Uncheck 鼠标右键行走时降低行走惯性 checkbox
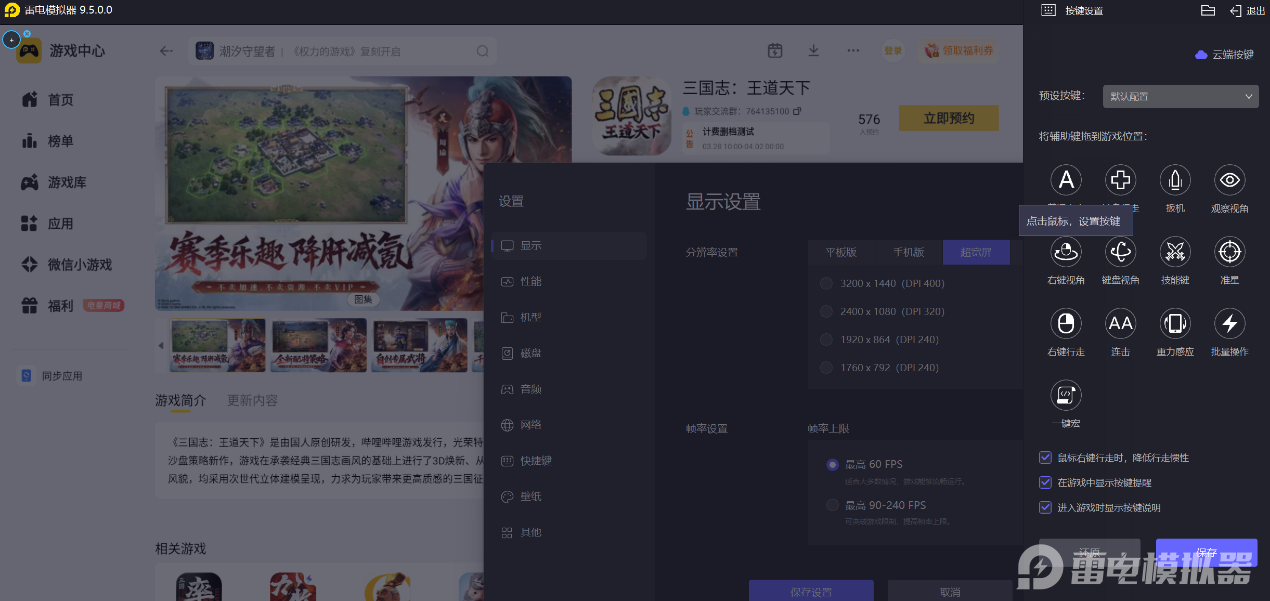This screenshot has width=1270, height=601. [x=1046, y=458]
